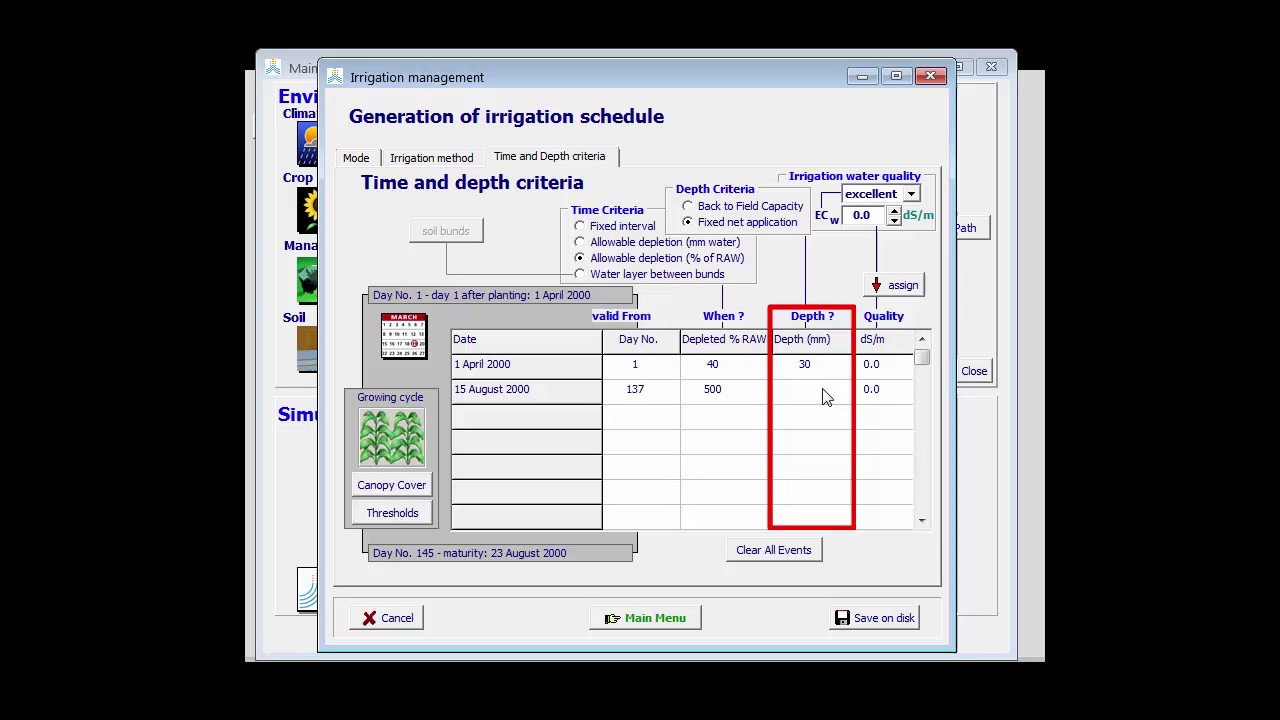Viewport: 1280px width, 720px height.
Task: Close the Main window behind
Action: point(991,67)
